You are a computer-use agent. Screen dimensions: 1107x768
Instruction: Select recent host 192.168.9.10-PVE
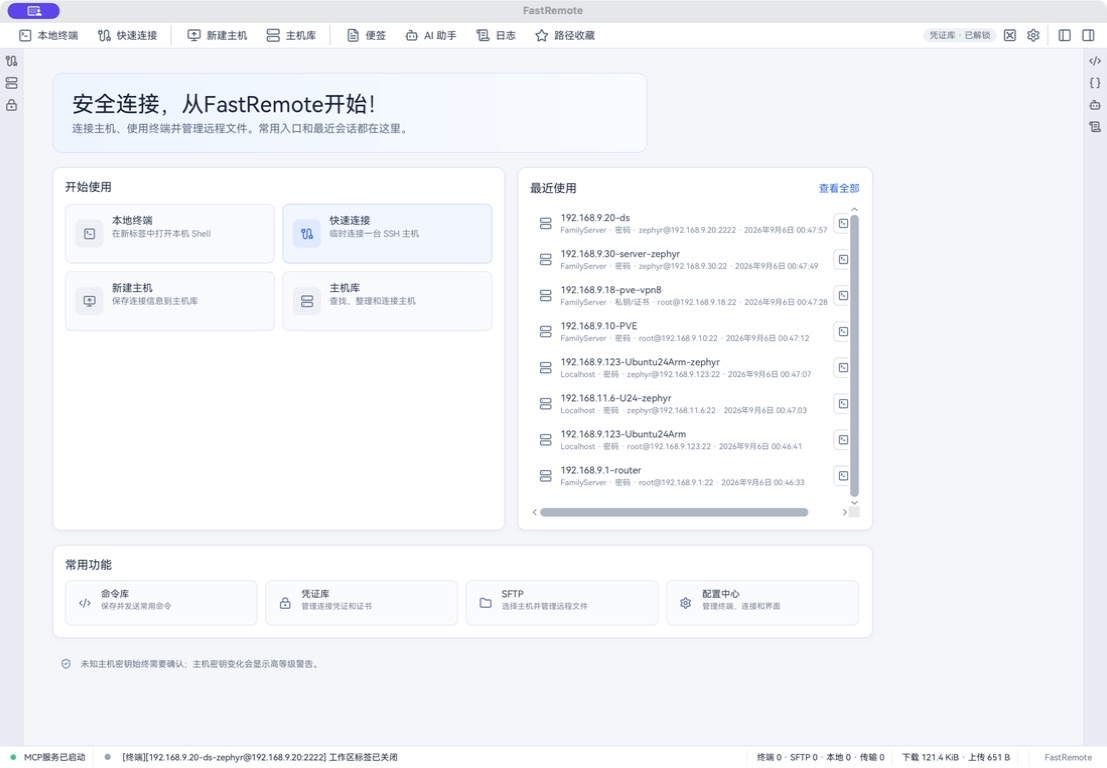[x=682, y=332]
